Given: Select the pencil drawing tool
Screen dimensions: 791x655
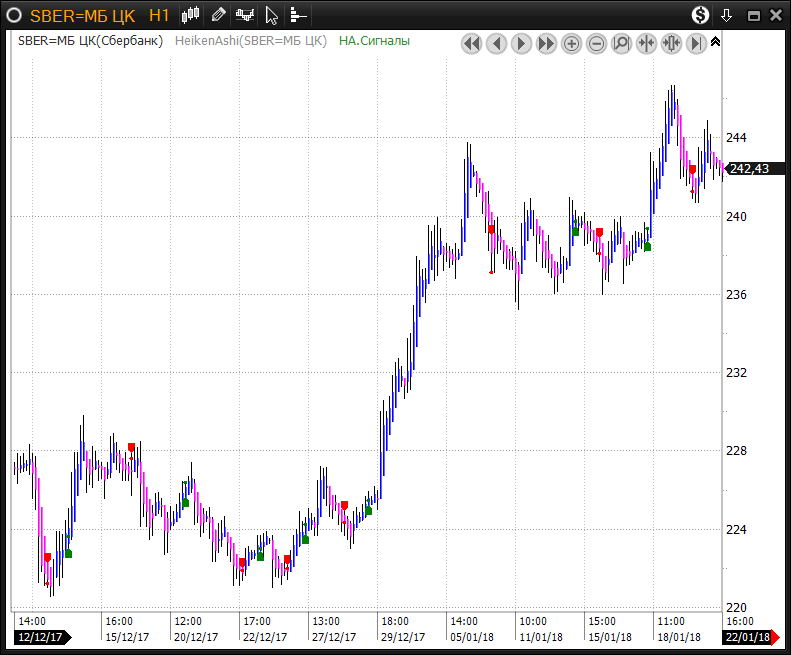Looking at the screenshot, I should coord(218,15).
